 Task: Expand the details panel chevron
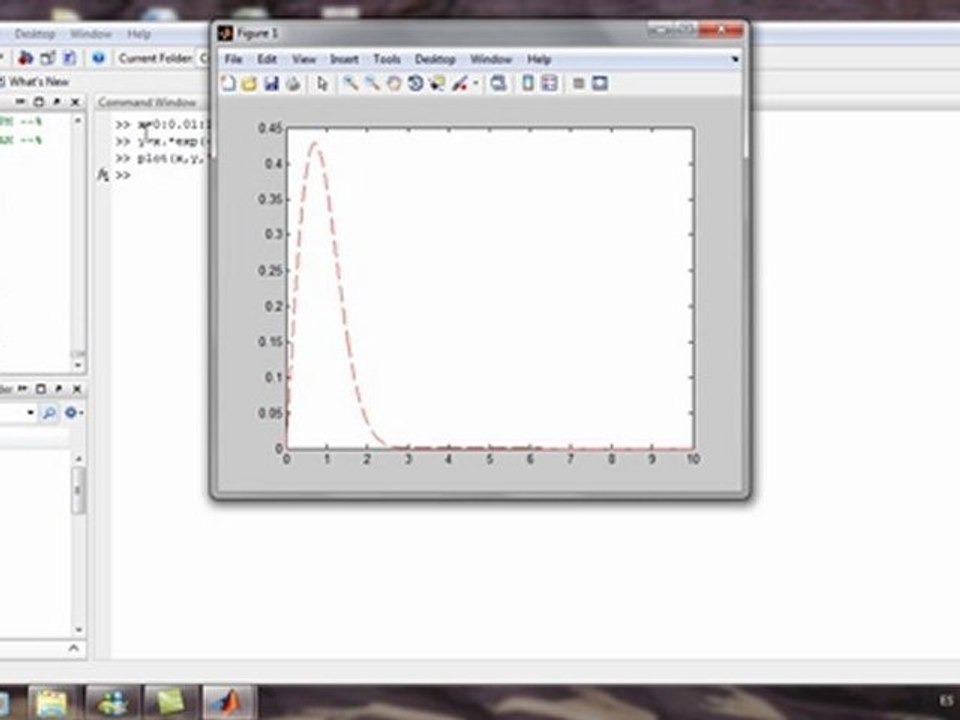[73, 648]
